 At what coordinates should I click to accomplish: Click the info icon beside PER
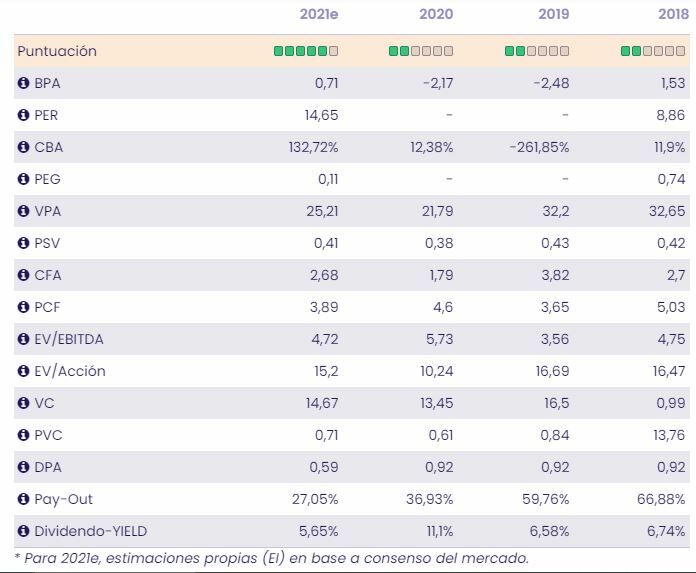click(x=24, y=115)
